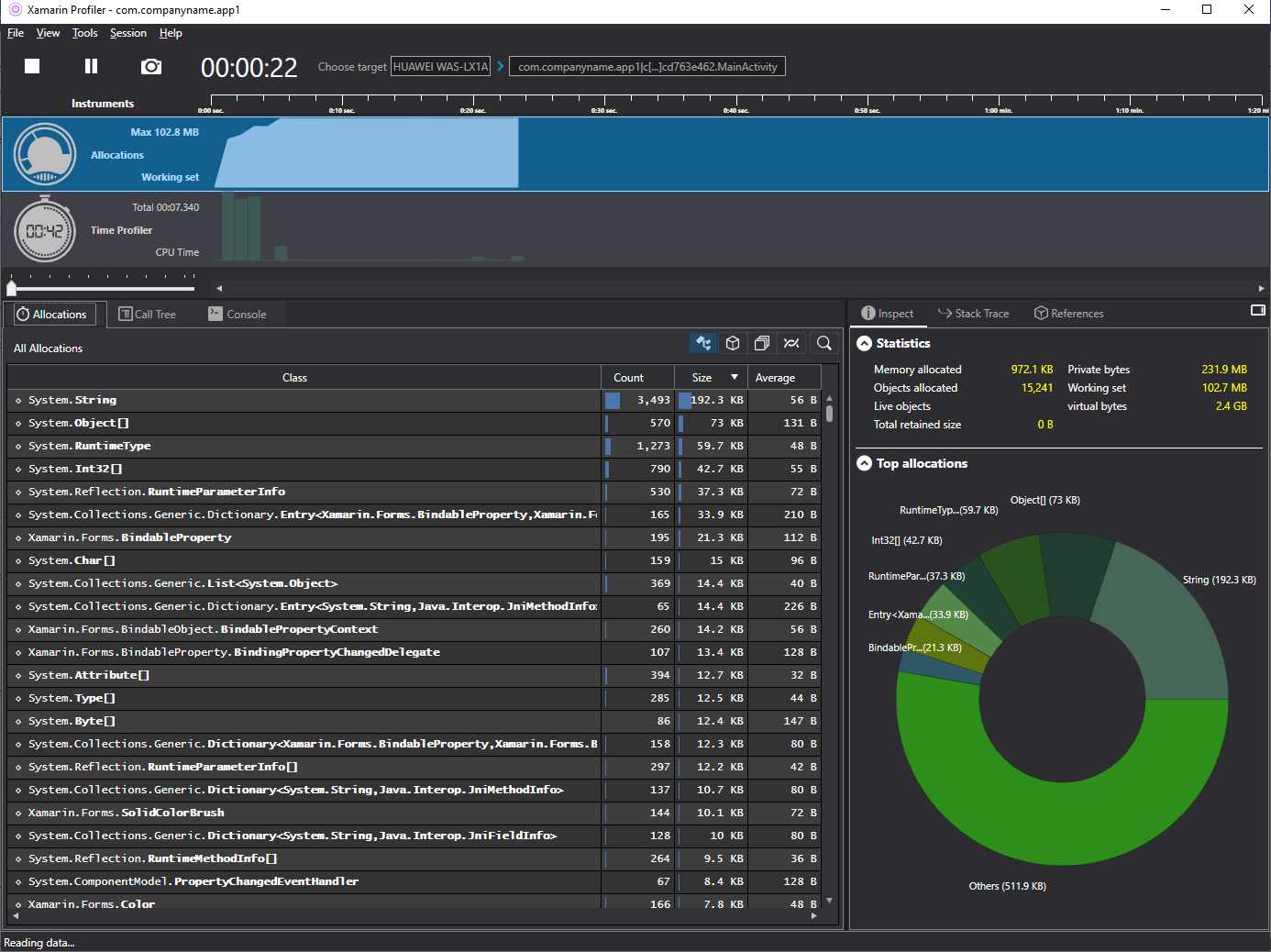
Task: Click the Allocations instrument gauge icon
Action: pyautogui.click(x=44, y=154)
